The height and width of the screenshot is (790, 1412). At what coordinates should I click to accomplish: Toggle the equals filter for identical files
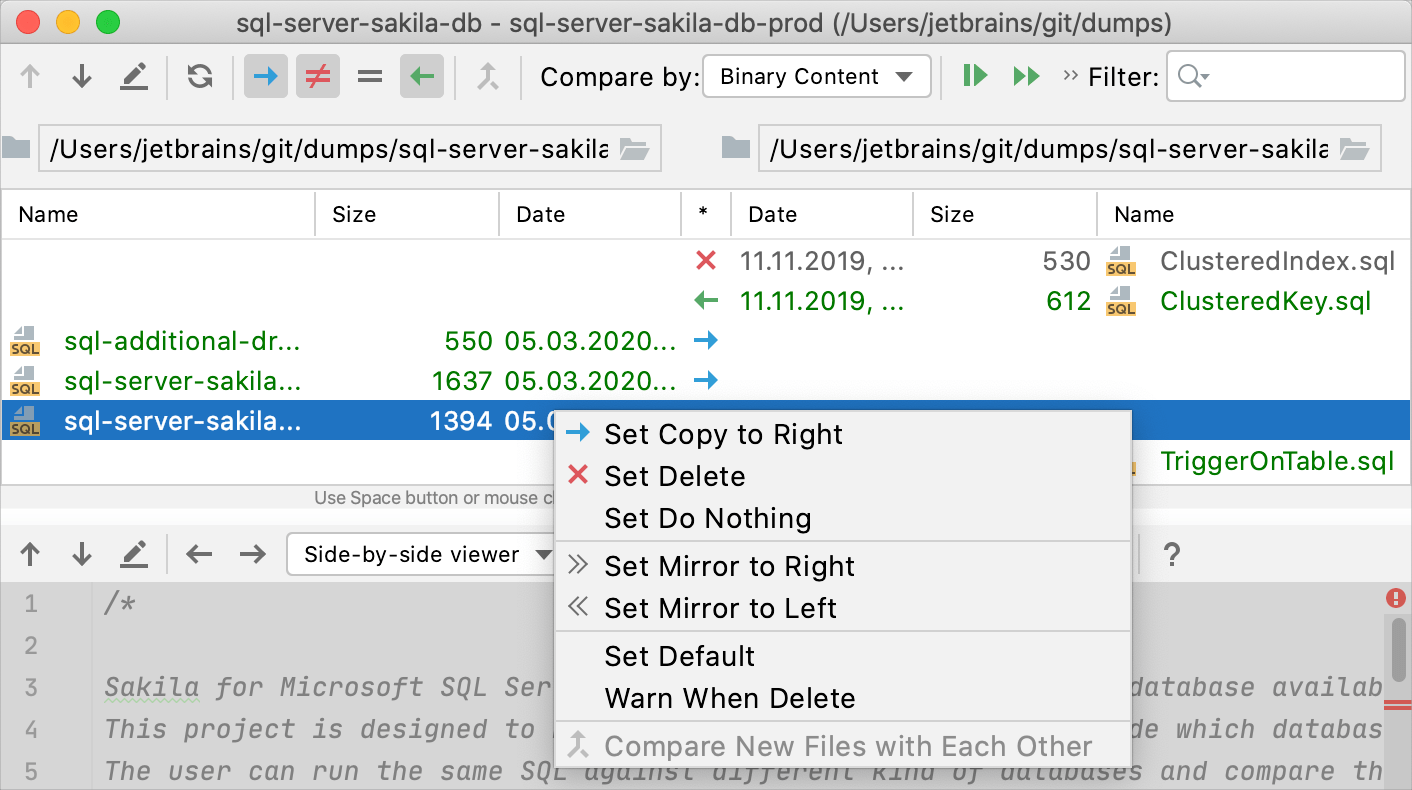369,75
